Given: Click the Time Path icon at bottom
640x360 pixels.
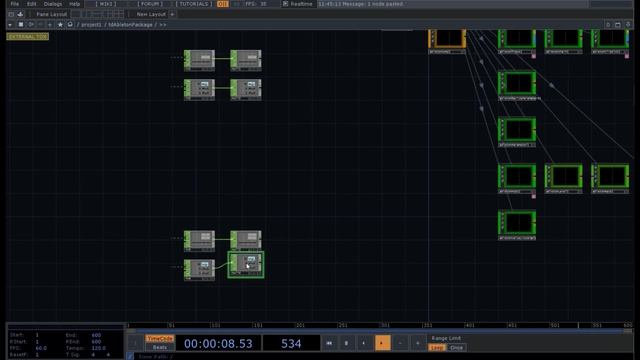Looking at the screenshot, I should [130, 356].
